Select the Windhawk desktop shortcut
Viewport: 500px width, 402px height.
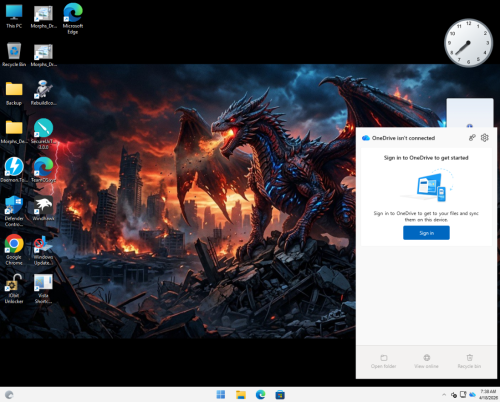pos(43,208)
